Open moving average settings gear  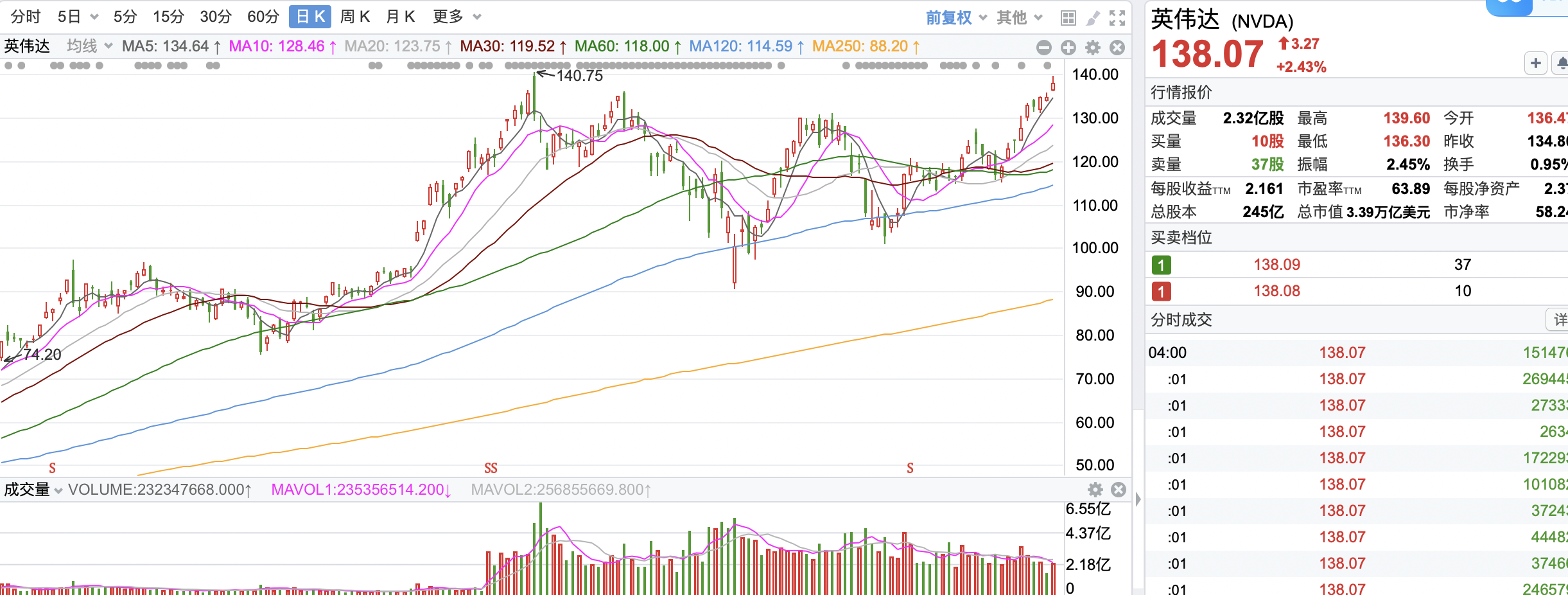point(1092,47)
